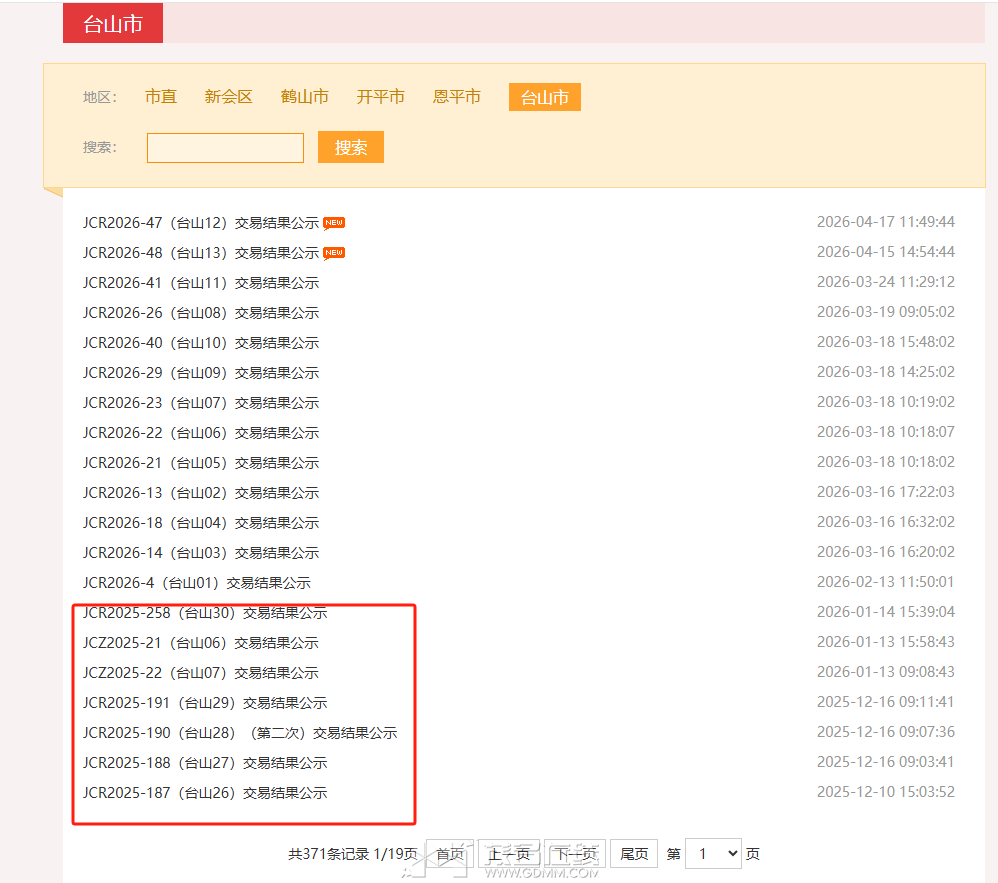
Task: Click the NEW icon next to JCR2026-47
Action: point(333,222)
